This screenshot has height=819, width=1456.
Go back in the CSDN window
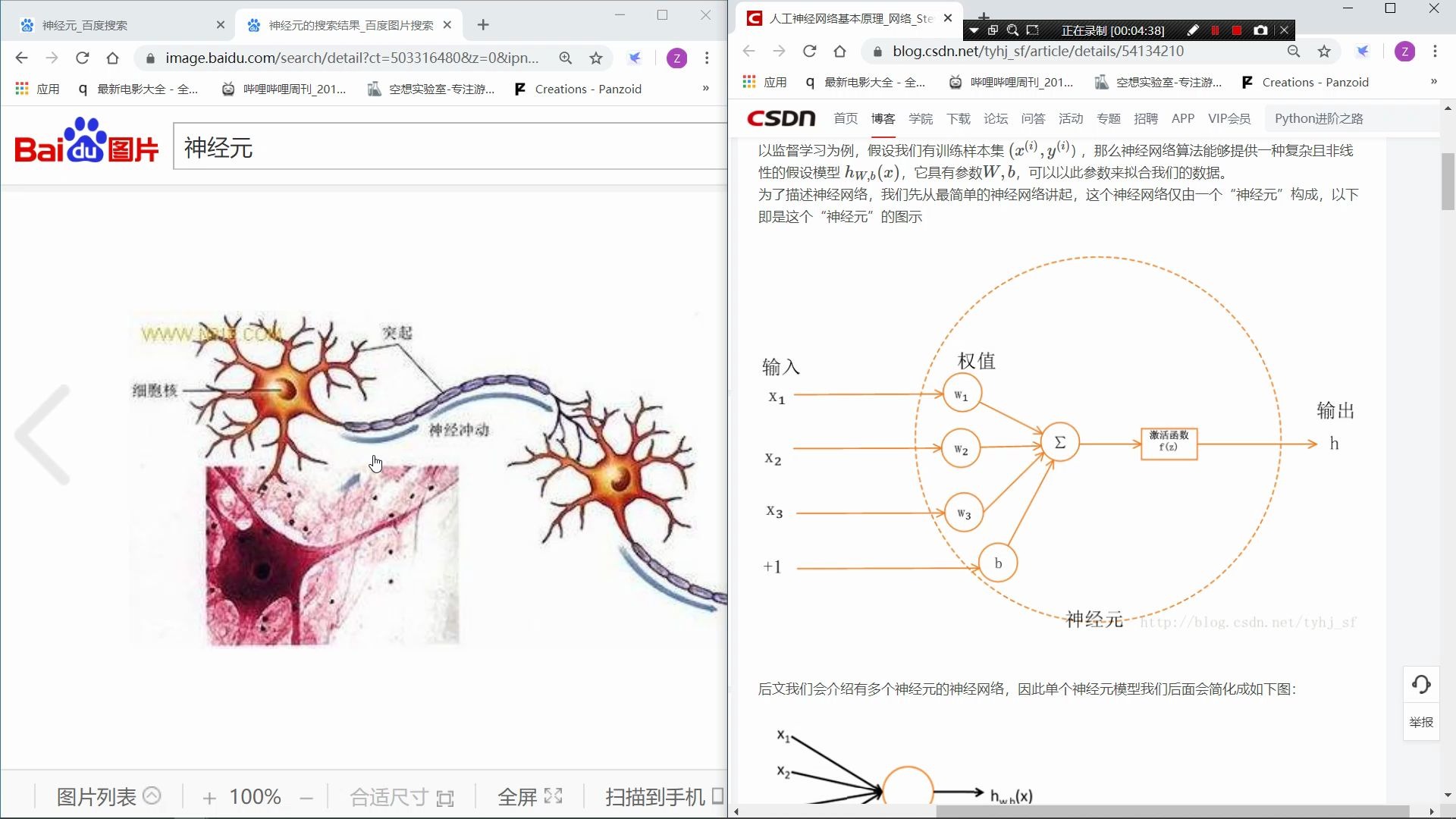click(749, 51)
